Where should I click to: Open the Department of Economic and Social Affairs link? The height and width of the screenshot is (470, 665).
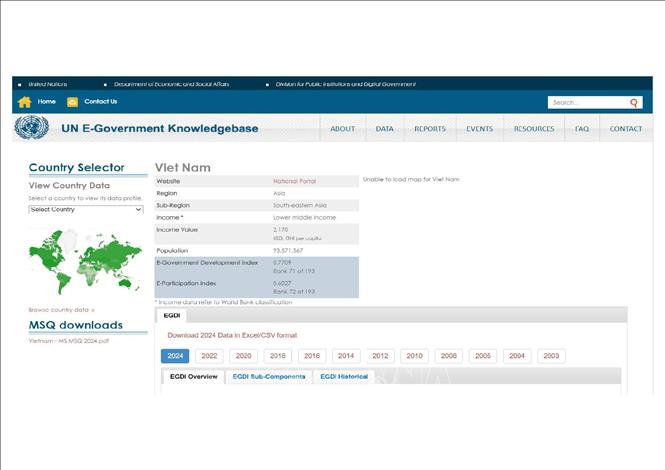[171, 84]
